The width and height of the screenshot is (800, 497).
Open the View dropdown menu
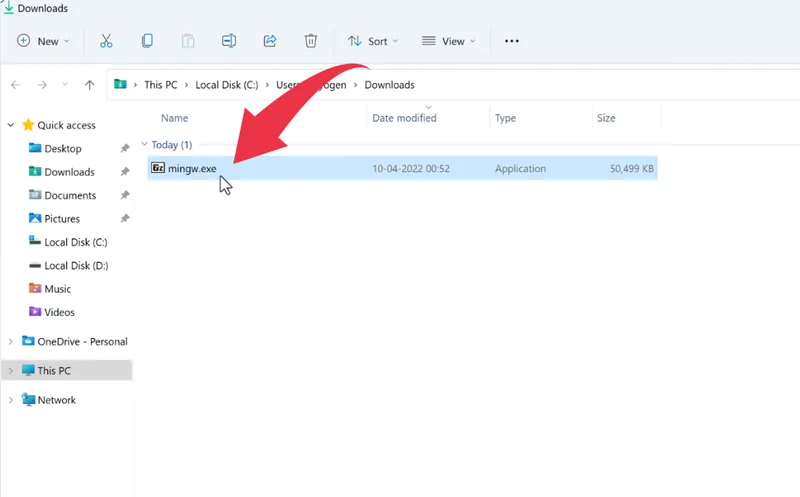pyautogui.click(x=448, y=41)
